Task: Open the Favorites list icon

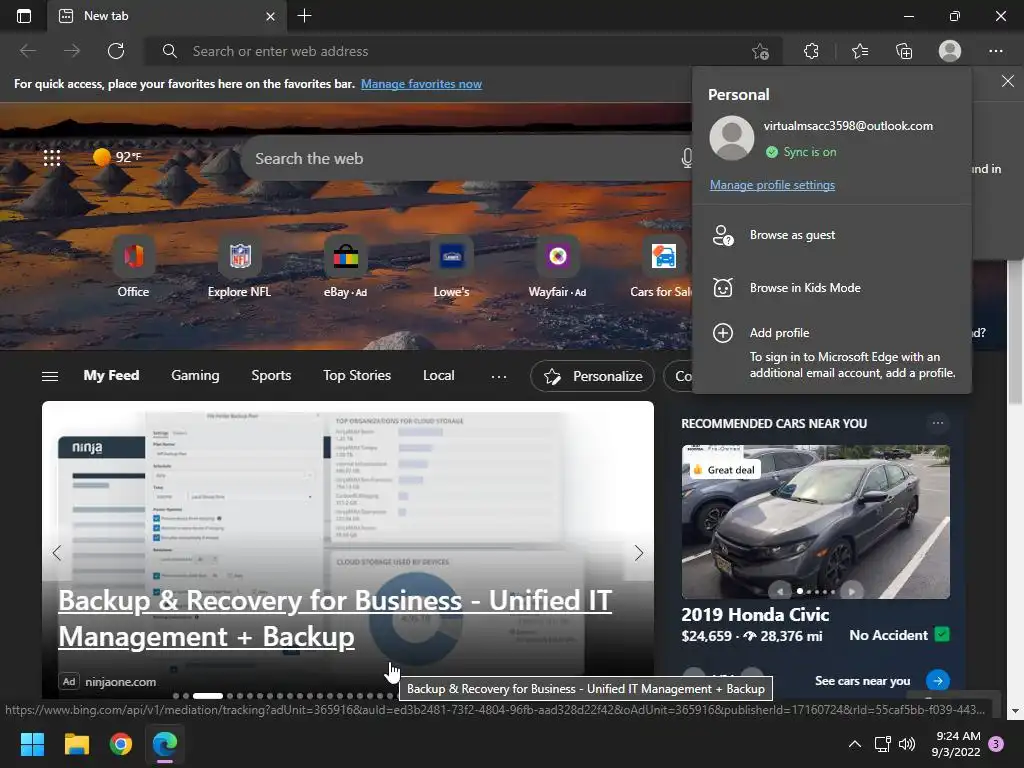Action: click(x=860, y=51)
